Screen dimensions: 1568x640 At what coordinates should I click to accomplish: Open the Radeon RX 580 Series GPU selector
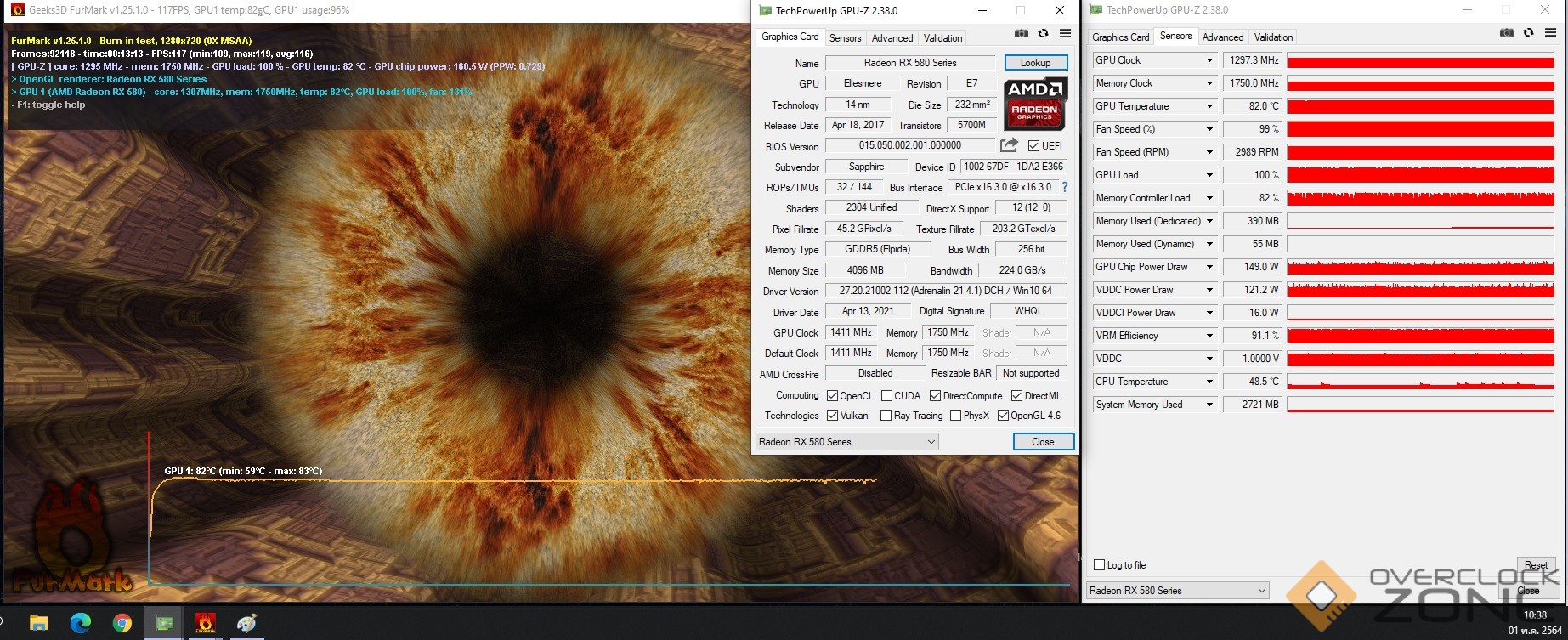847,442
